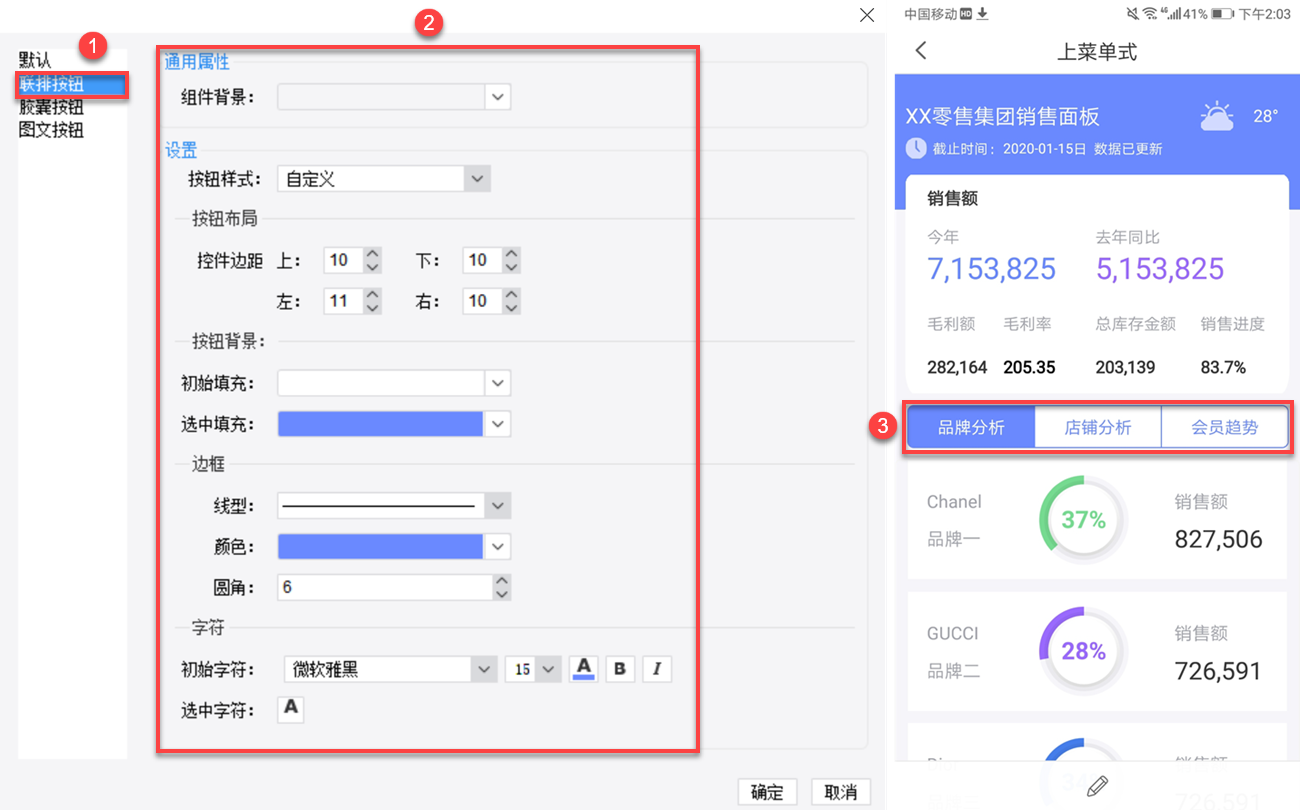This screenshot has height=810, width=1300.
Task: Tap the 今年 value 7,153,825
Action: tap(991, 268)
